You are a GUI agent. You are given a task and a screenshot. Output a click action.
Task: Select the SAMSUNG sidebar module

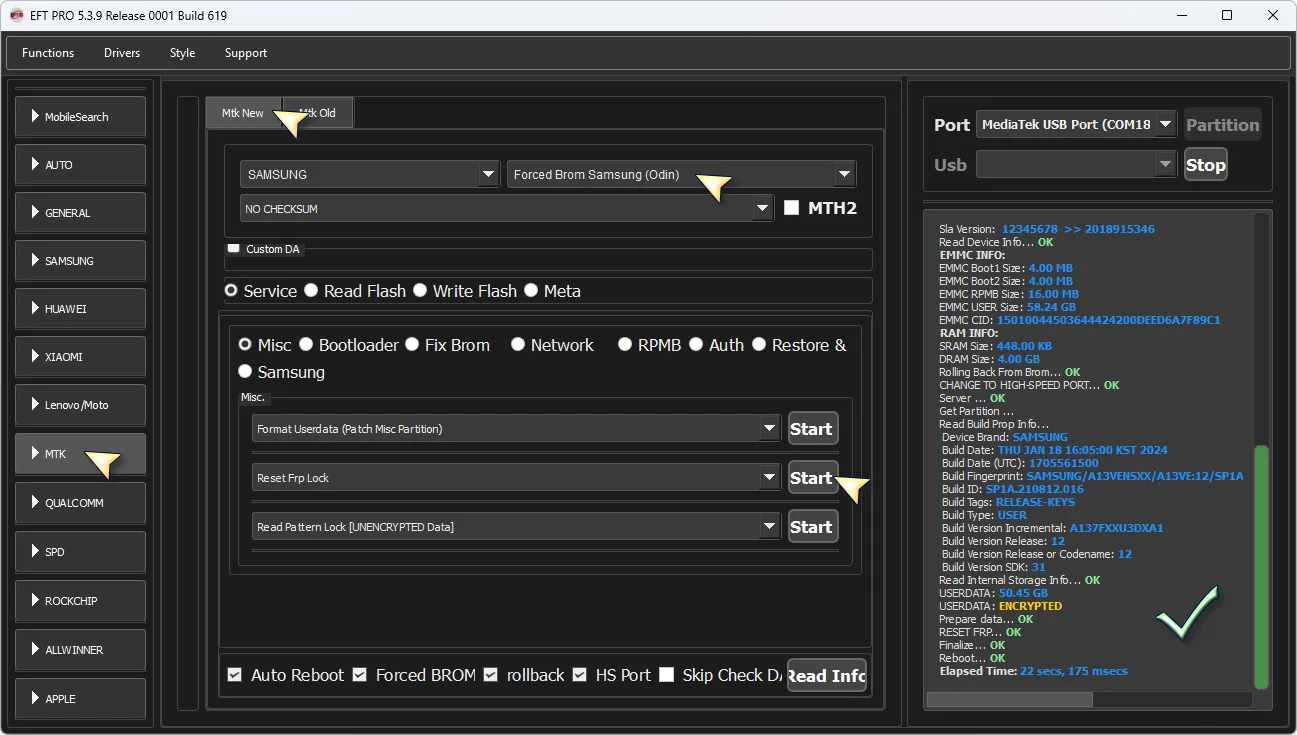[80, 261]
